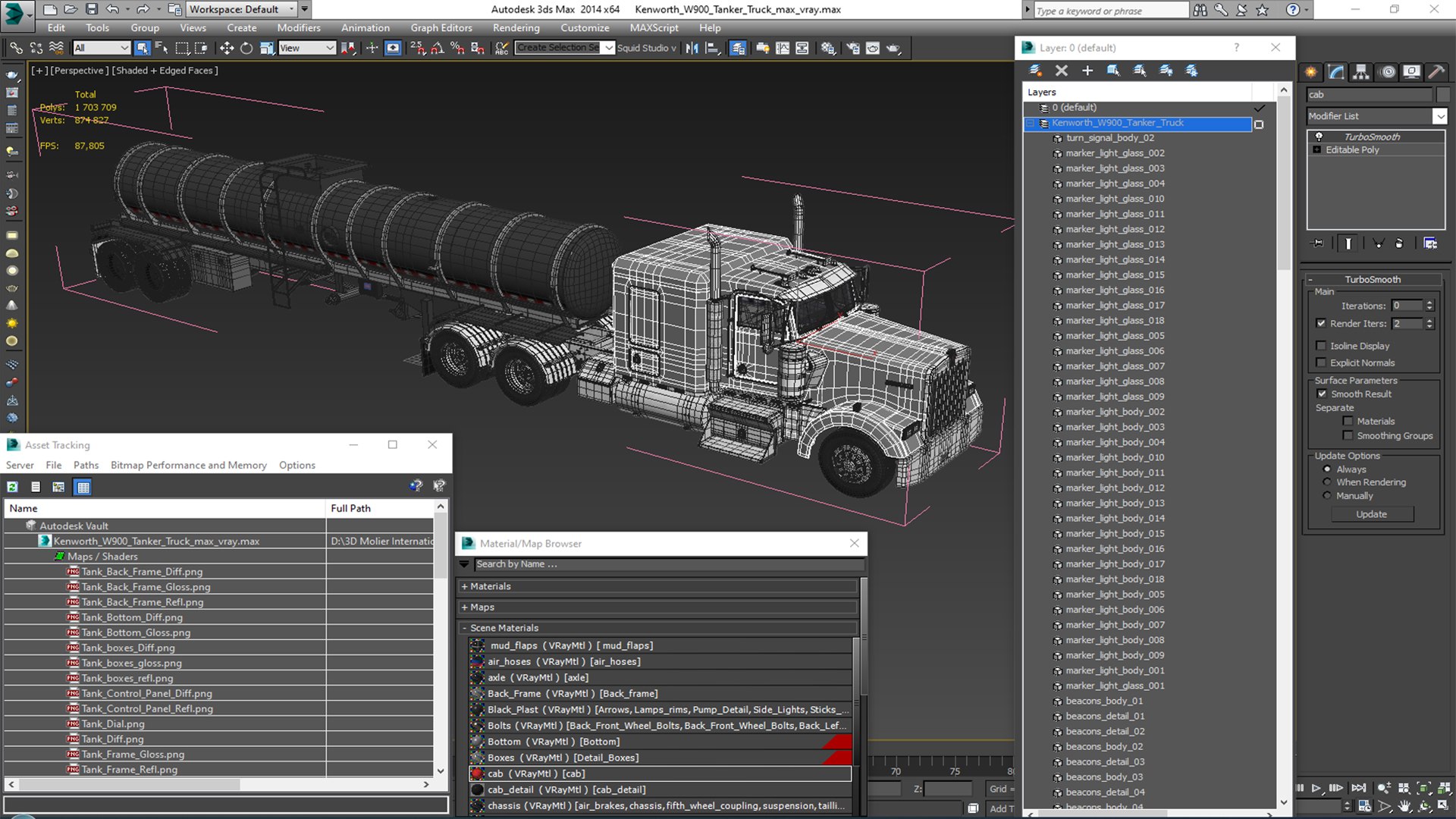Viewport: 1456px width, 819px height.
Task: Select the Manually update option
Action: pos(1327,496)
